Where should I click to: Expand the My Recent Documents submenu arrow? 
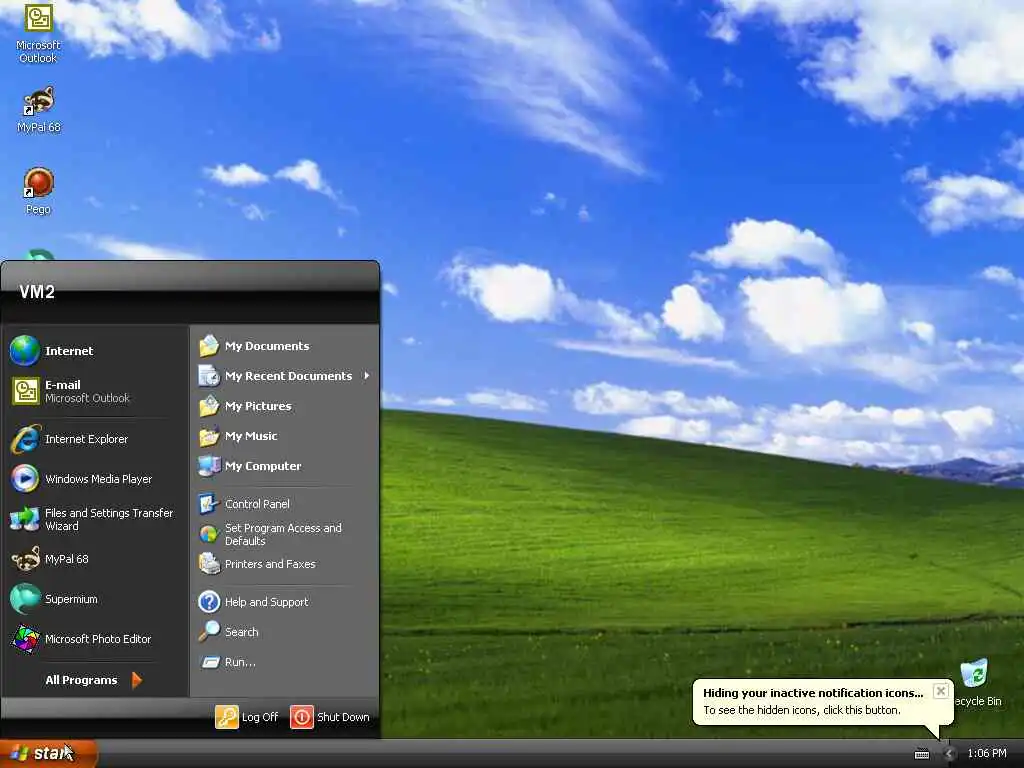pyautogui.click(x=366, y=376)
